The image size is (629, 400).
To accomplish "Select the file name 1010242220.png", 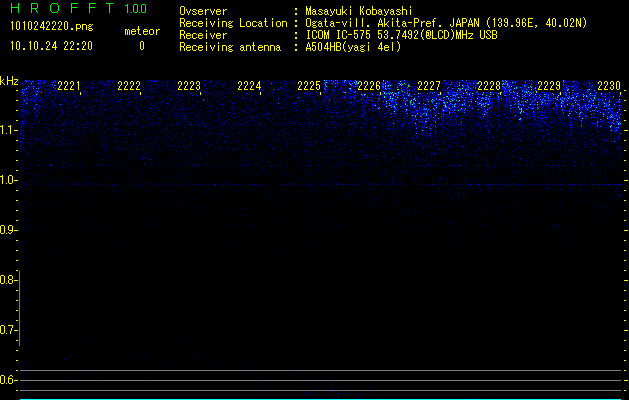I will click(x=52, y=27).
